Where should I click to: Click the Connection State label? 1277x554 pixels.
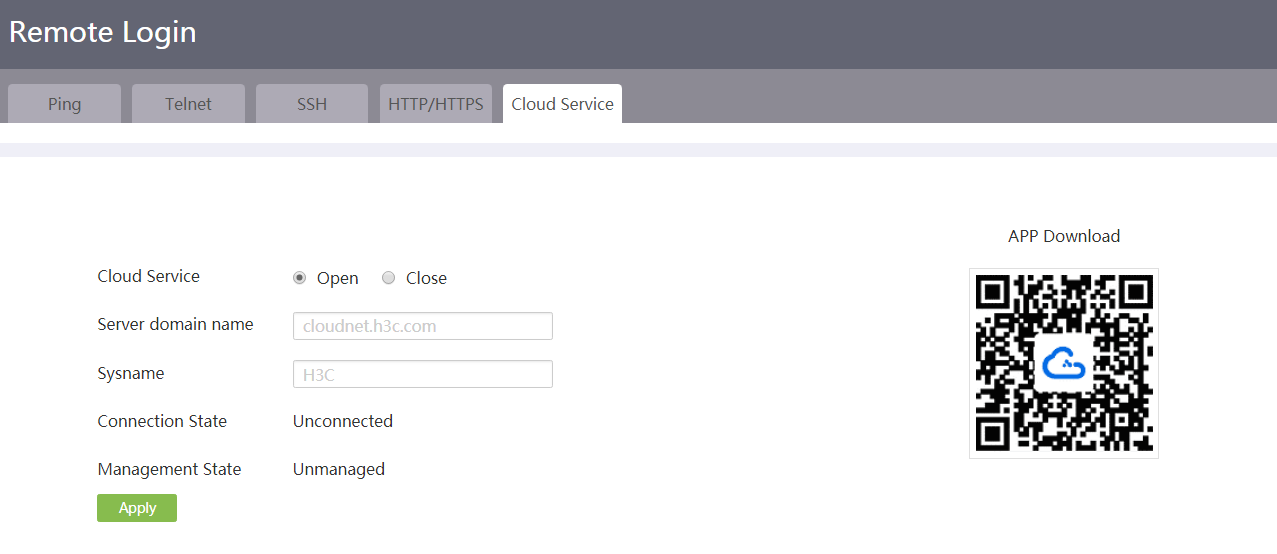point(162,421)
